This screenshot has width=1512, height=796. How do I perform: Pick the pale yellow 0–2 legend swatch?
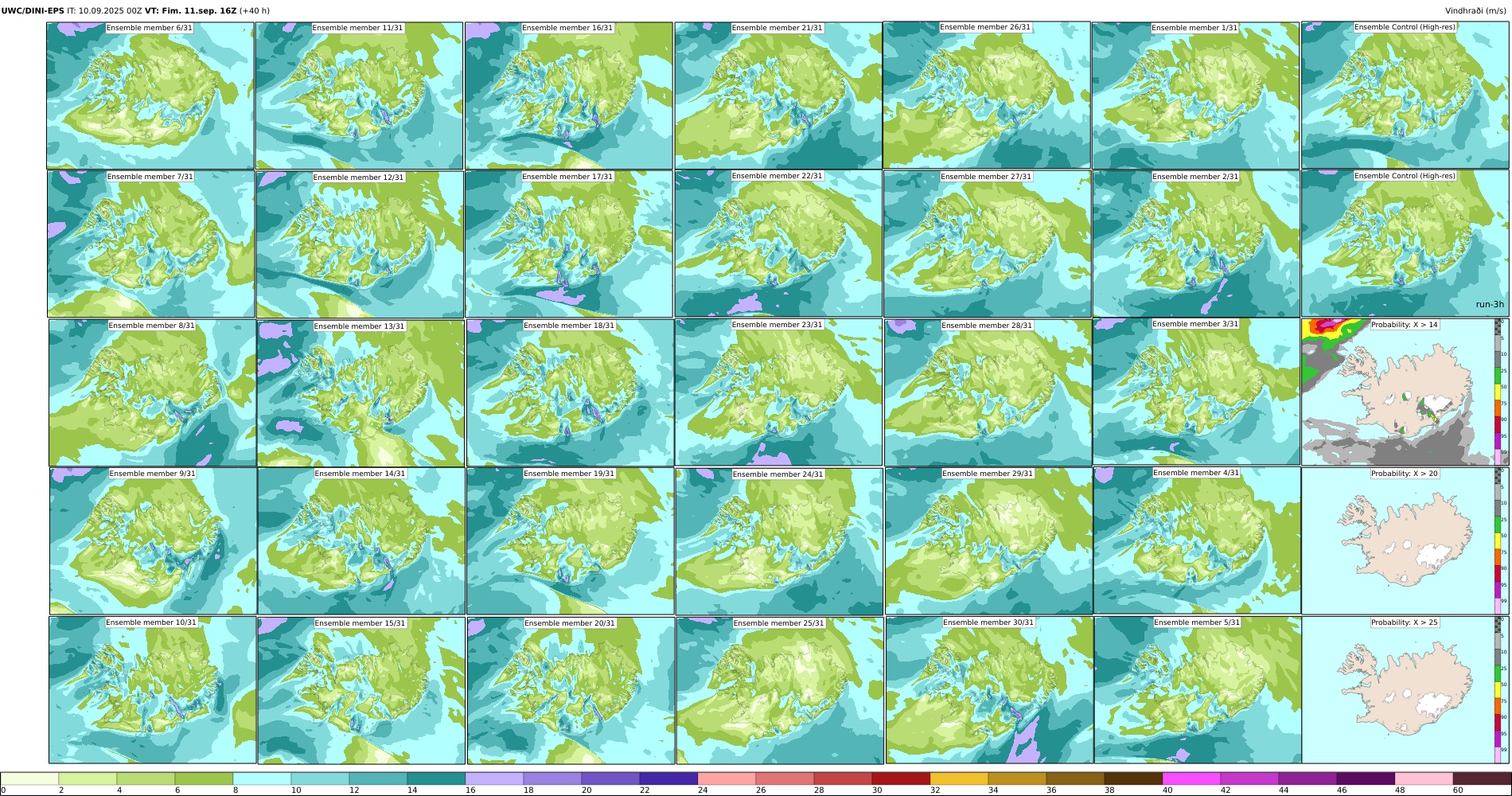(x=30, y=778)
